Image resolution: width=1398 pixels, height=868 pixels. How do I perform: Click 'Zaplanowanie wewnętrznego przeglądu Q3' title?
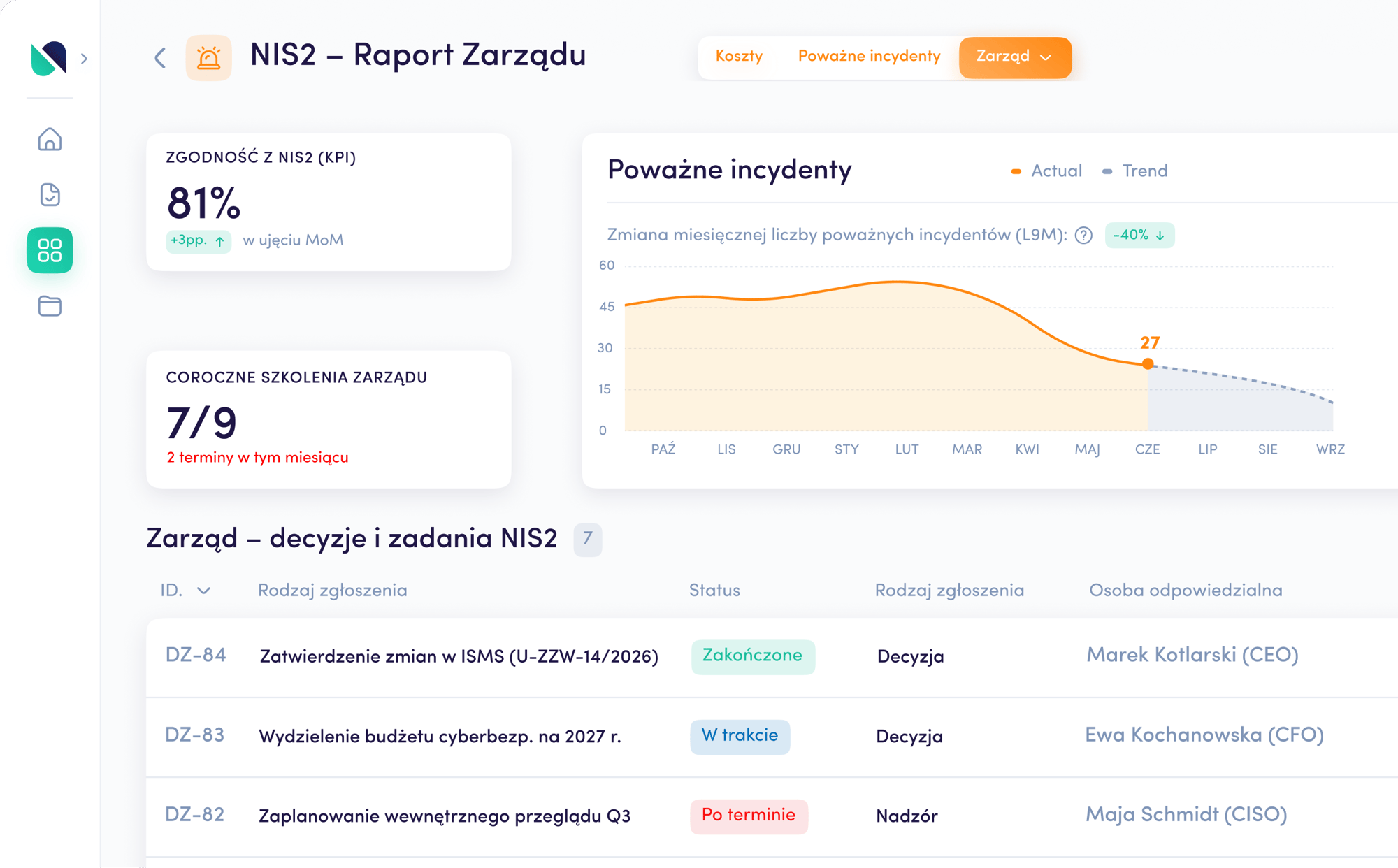(x=445, y=816)
